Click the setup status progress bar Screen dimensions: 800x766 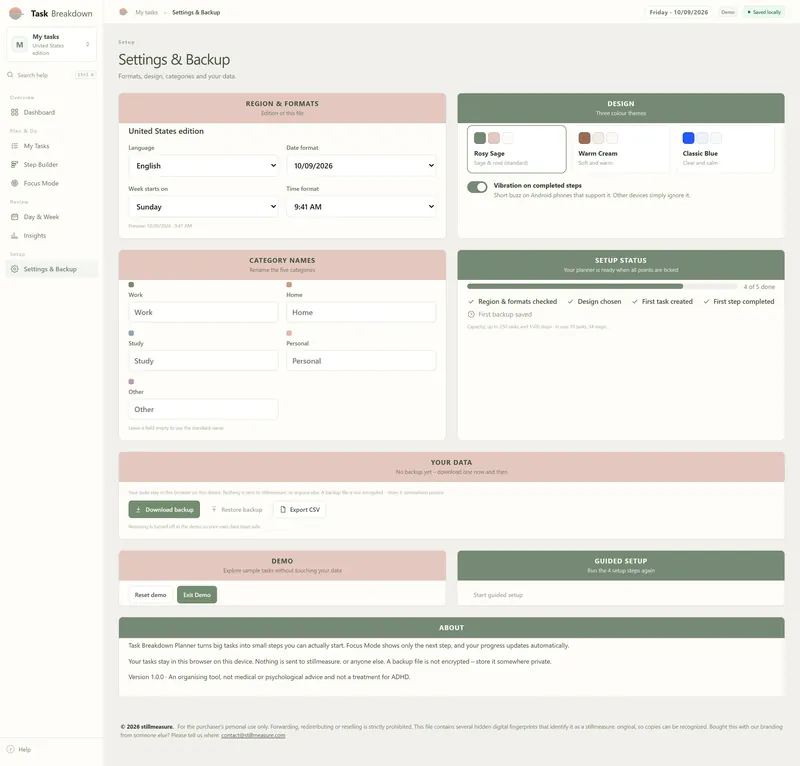602,286
